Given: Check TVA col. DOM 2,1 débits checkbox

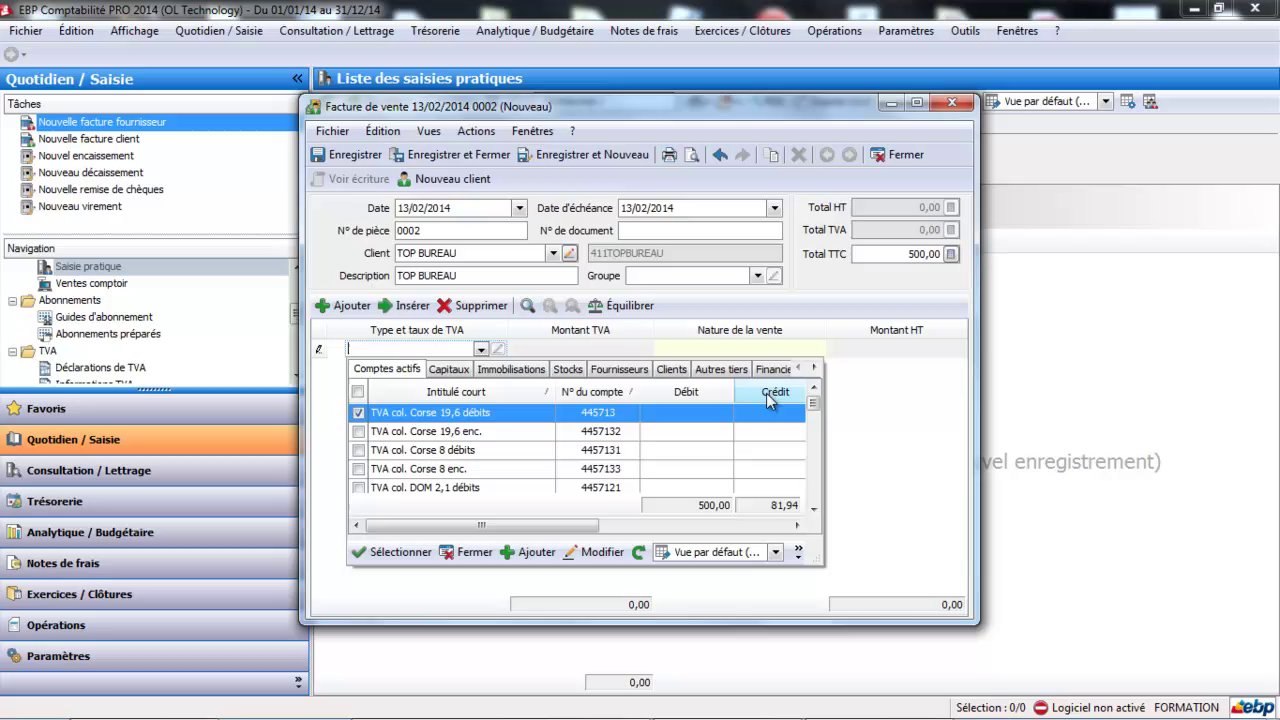Looking at the screenshot, I should pos(358,488).
